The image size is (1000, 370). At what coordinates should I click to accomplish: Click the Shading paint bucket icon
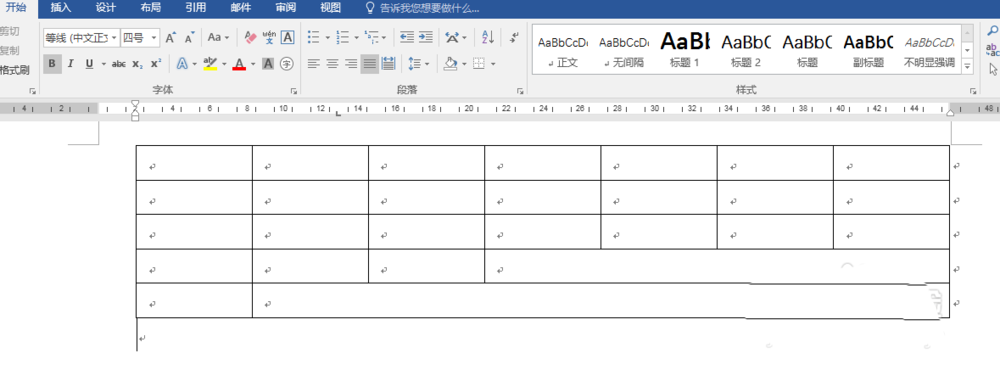[450, 64]
